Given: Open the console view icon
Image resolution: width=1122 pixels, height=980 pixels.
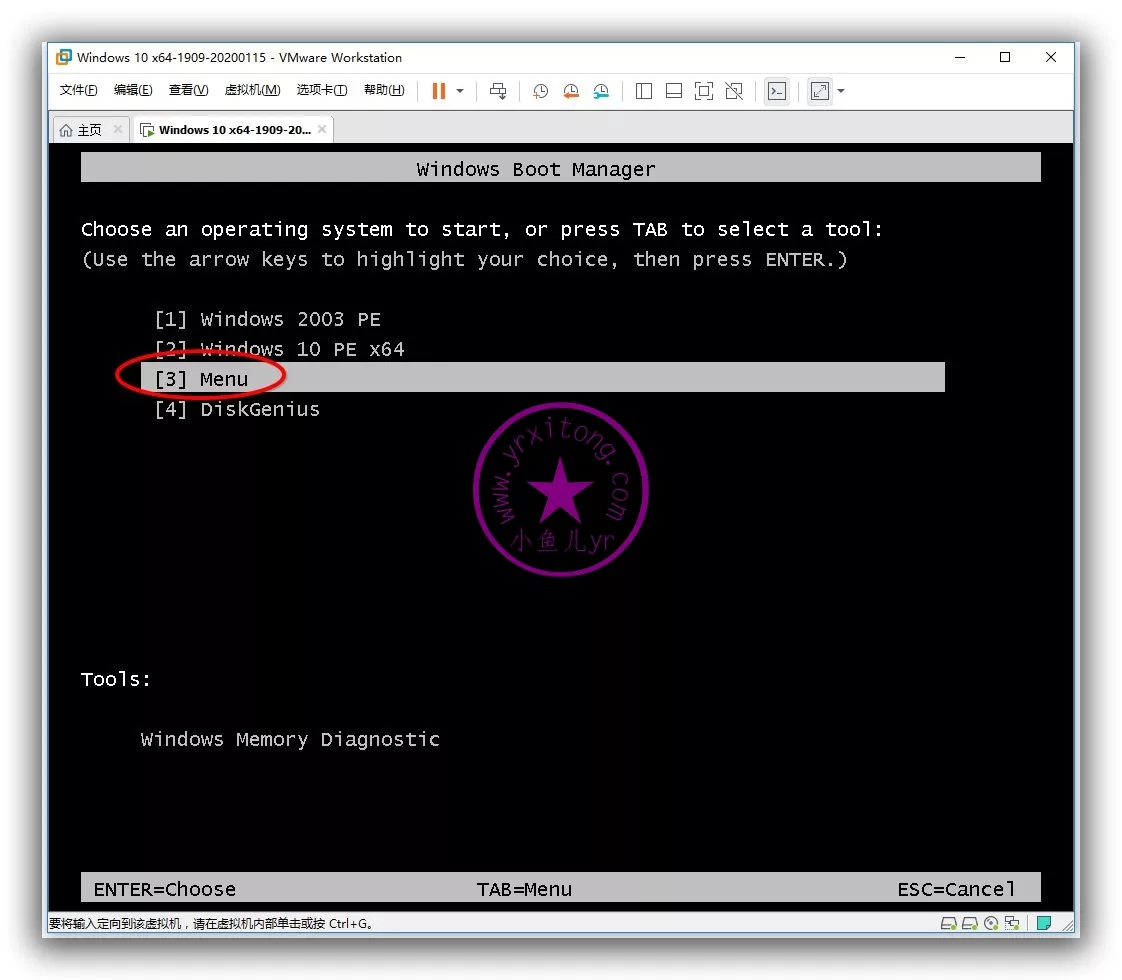Looking at the screenshot, I should [777, 91].
